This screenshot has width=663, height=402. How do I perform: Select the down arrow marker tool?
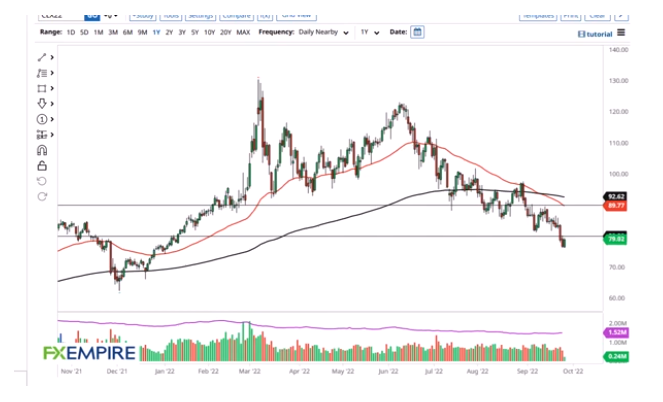42,104
